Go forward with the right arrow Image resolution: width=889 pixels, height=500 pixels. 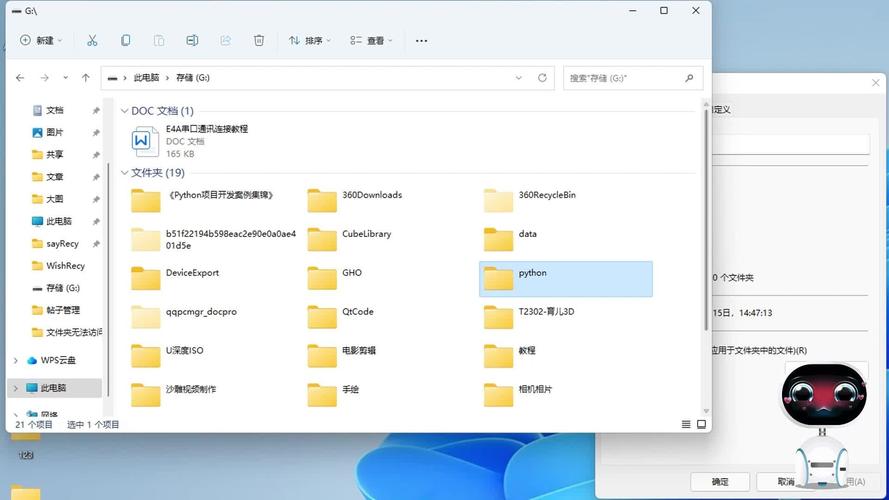pos(44,78)
